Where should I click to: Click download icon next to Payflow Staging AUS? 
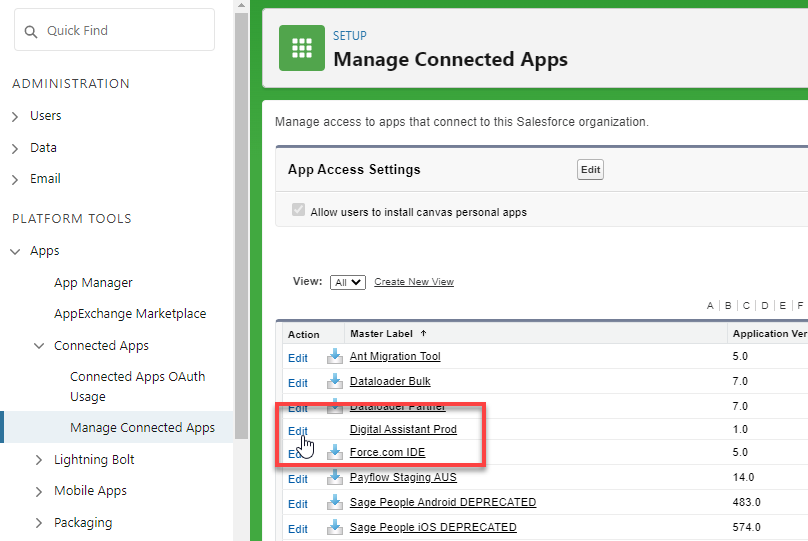tap(334, 478)
